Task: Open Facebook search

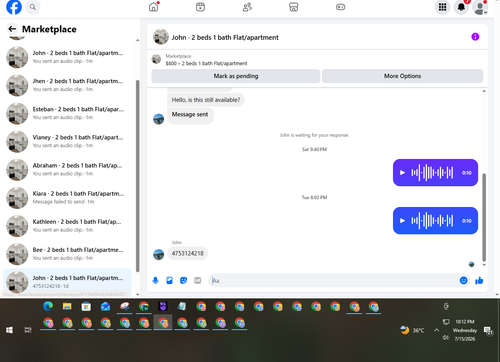Action: pos(33,7)
